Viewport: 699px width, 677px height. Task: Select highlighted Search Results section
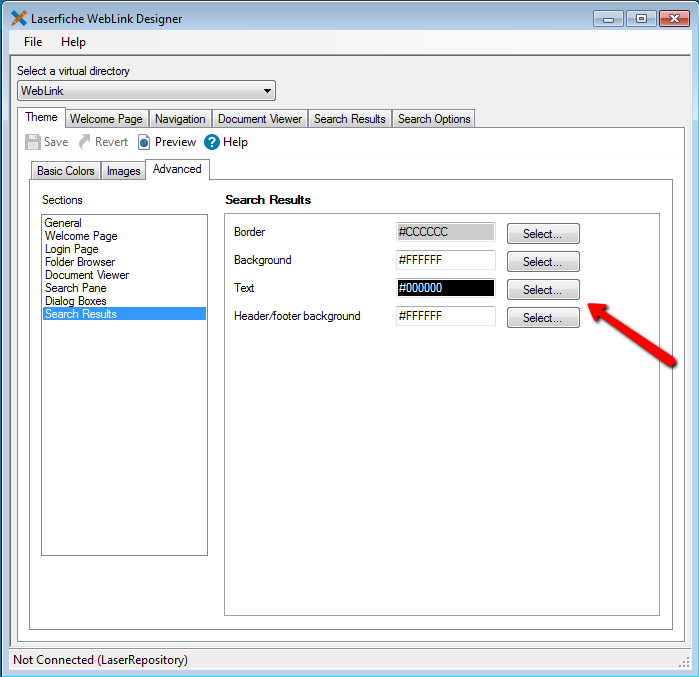(124, 314)
